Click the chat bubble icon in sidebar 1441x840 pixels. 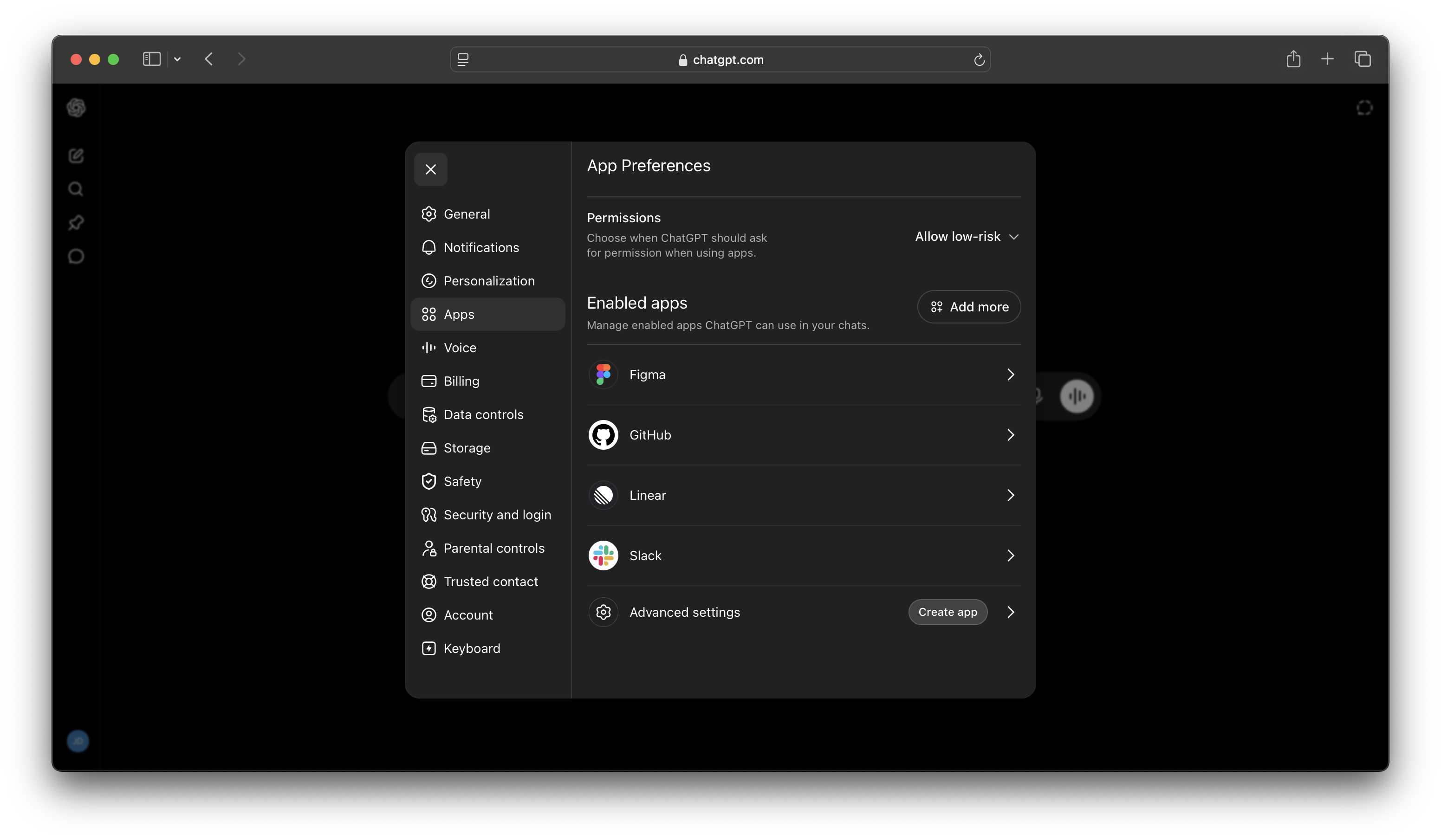(76, 256)
